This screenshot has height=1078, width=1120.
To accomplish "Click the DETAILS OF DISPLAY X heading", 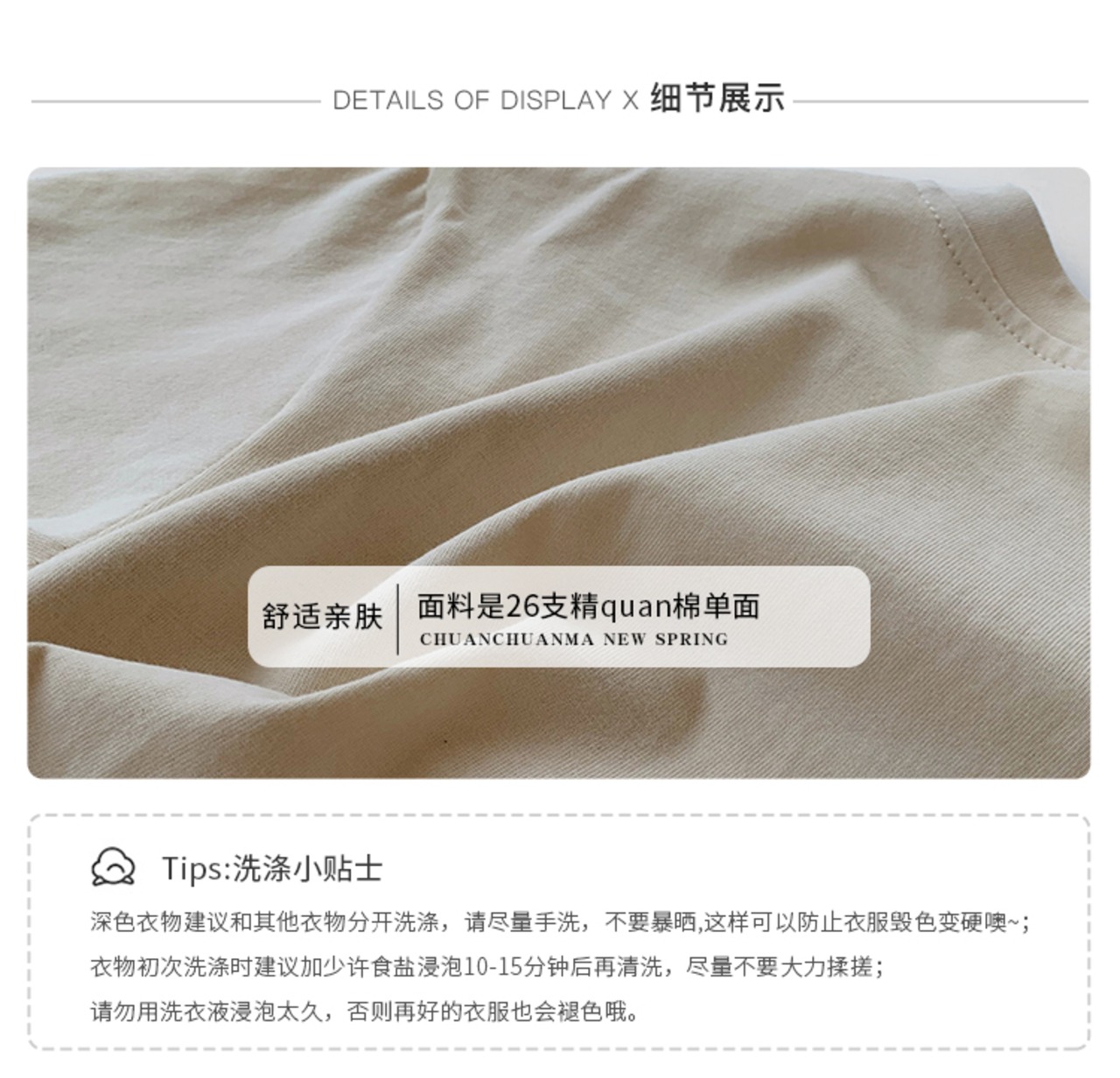I will (x=486, y=100).
